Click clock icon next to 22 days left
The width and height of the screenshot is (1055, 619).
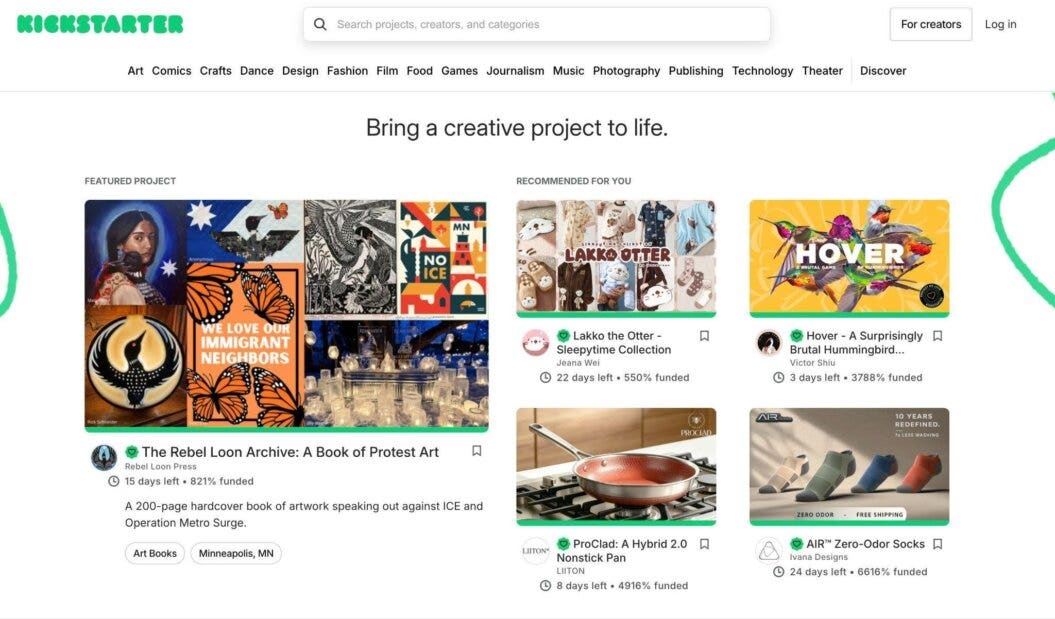[545, 377]
